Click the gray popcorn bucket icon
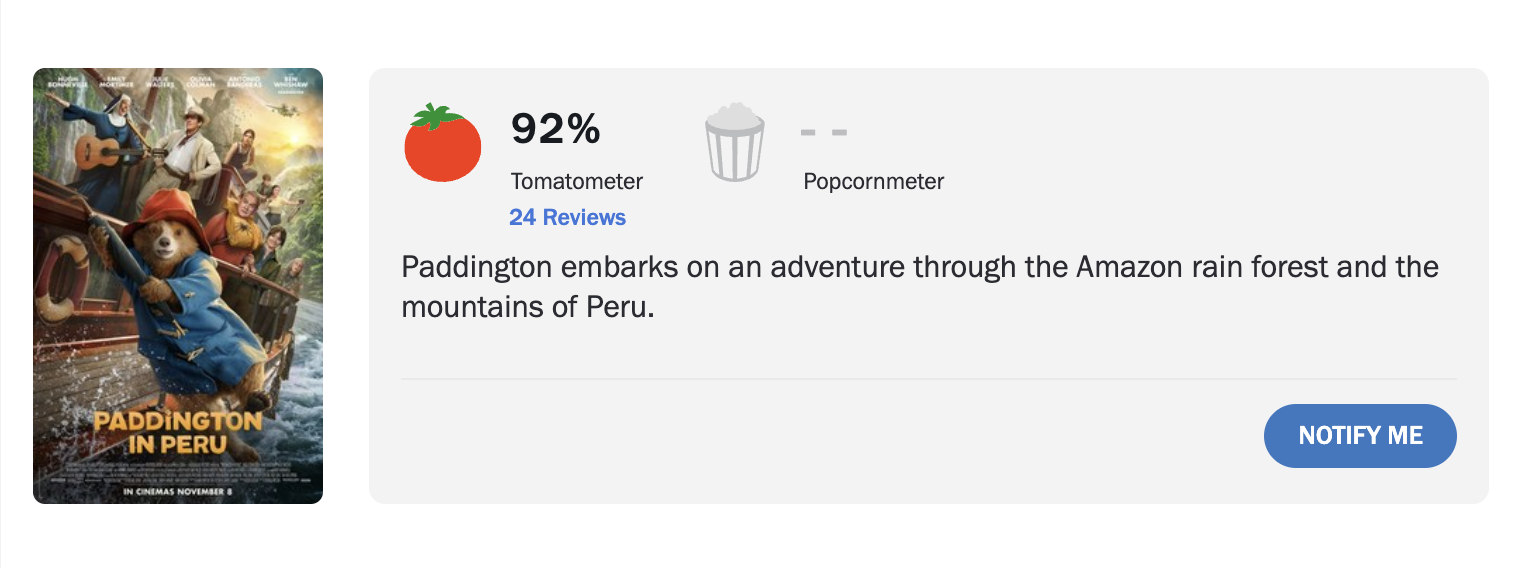Viewport: 1534px width, 568px height. (x=735, y=144)
